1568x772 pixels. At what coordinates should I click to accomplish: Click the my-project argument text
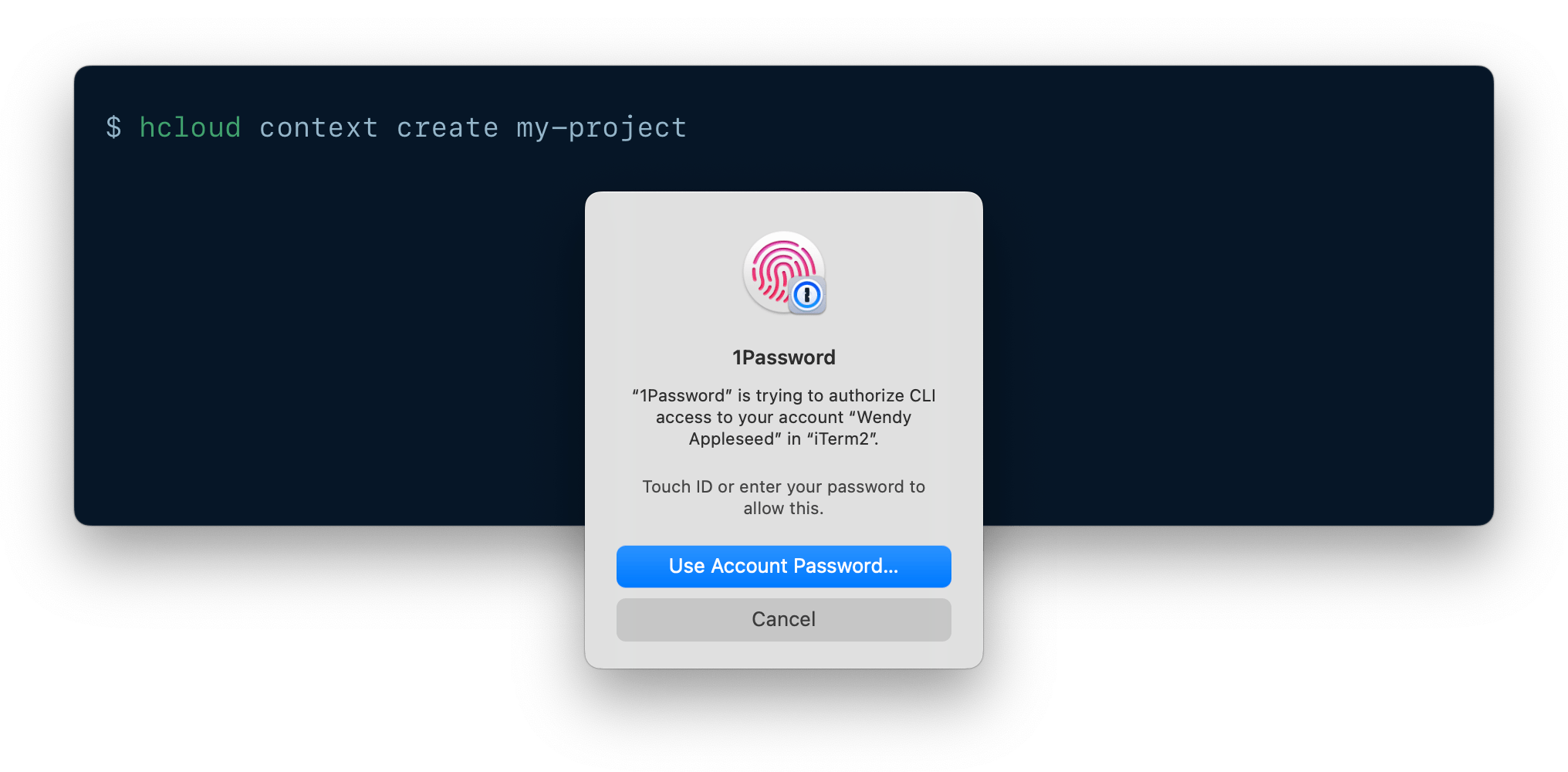tap(600, 127)
